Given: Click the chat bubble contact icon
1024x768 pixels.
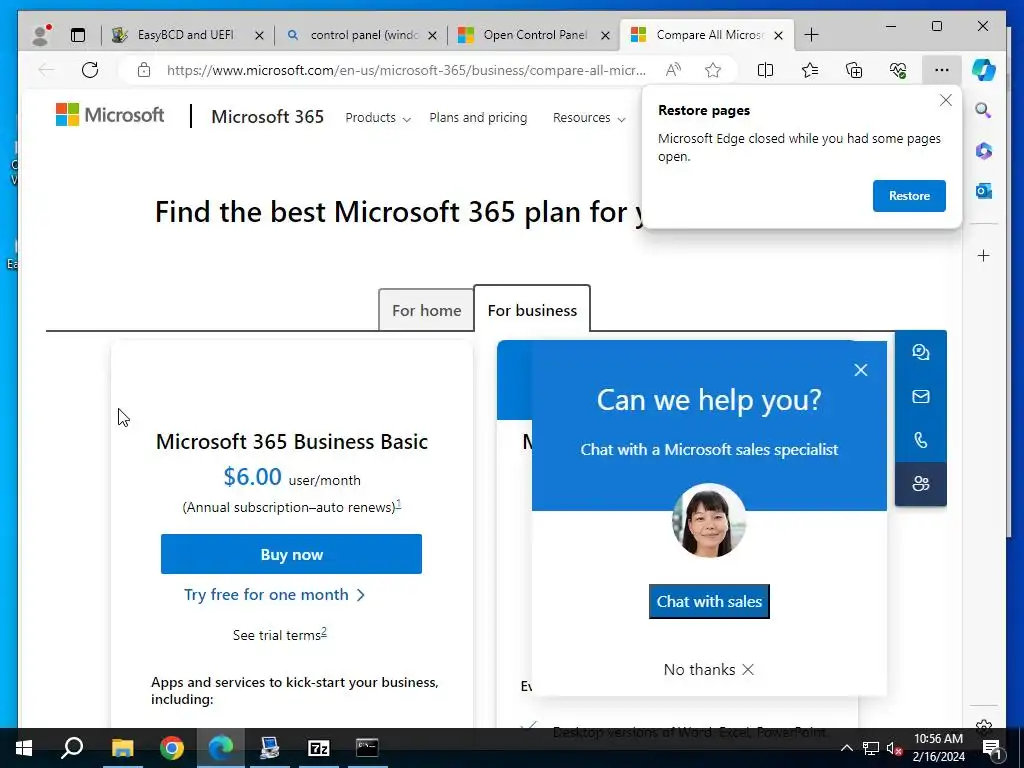Looking at the screenshot, I should 921,353.
